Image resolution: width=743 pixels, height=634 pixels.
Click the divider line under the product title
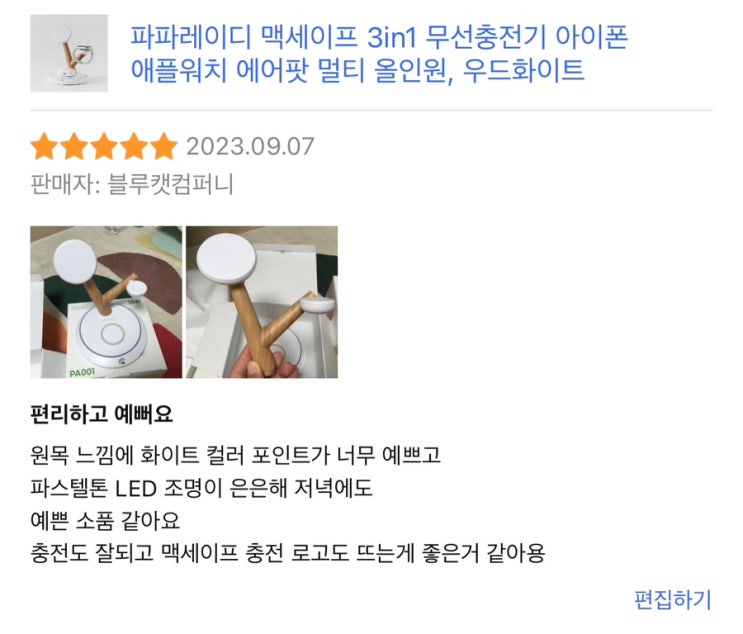click(x=371, y=110)
